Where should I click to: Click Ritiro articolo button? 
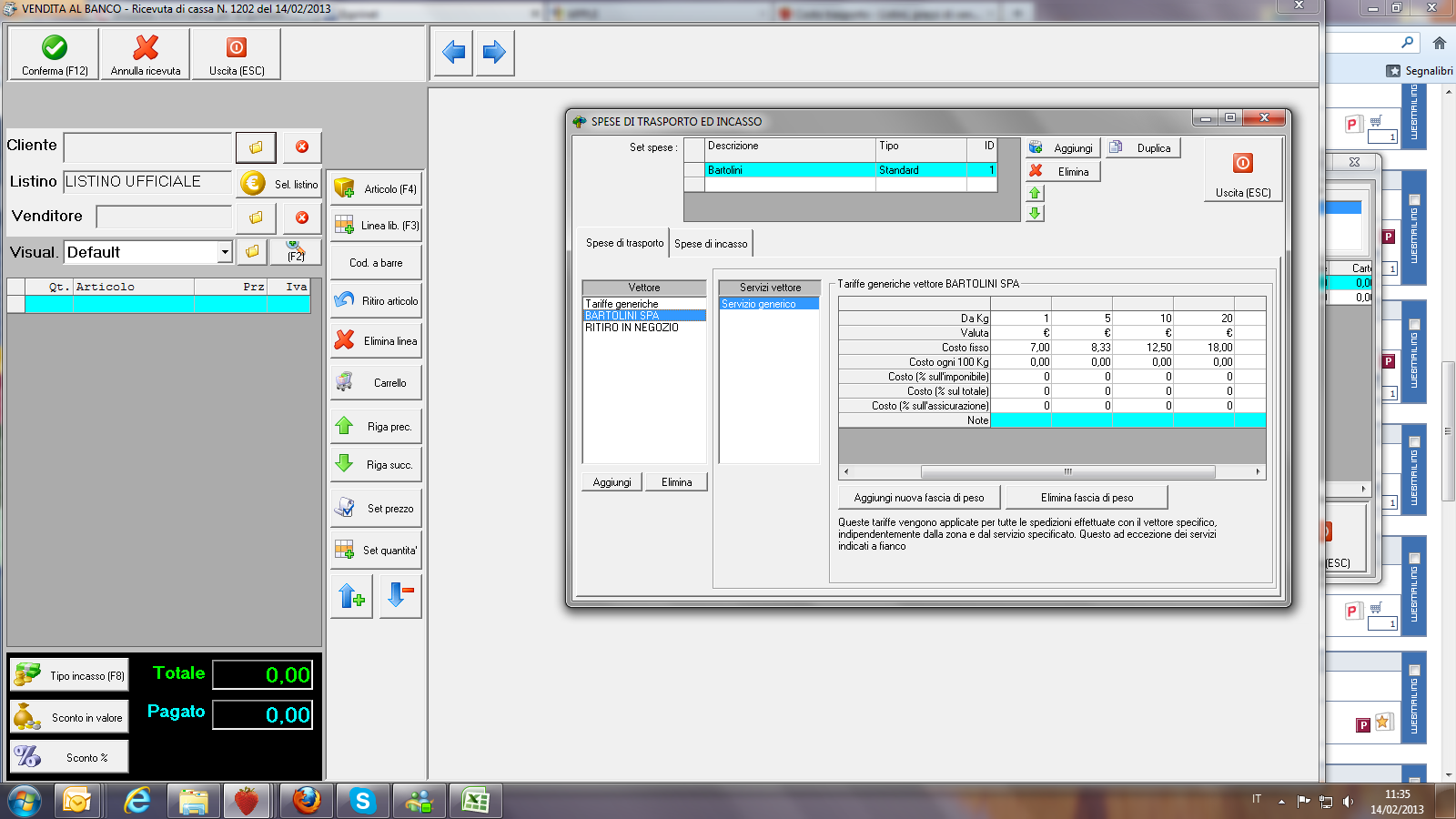click(x=376, y=300)
